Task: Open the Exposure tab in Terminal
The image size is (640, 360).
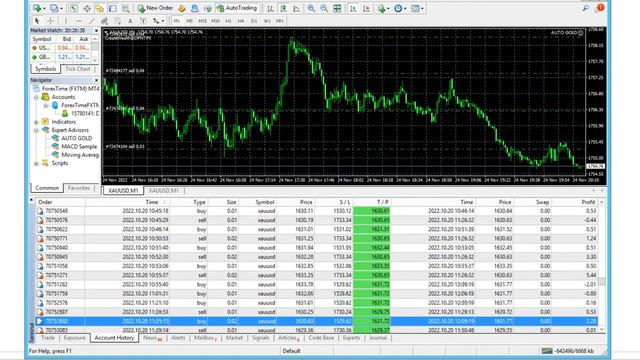Action: 75,338
